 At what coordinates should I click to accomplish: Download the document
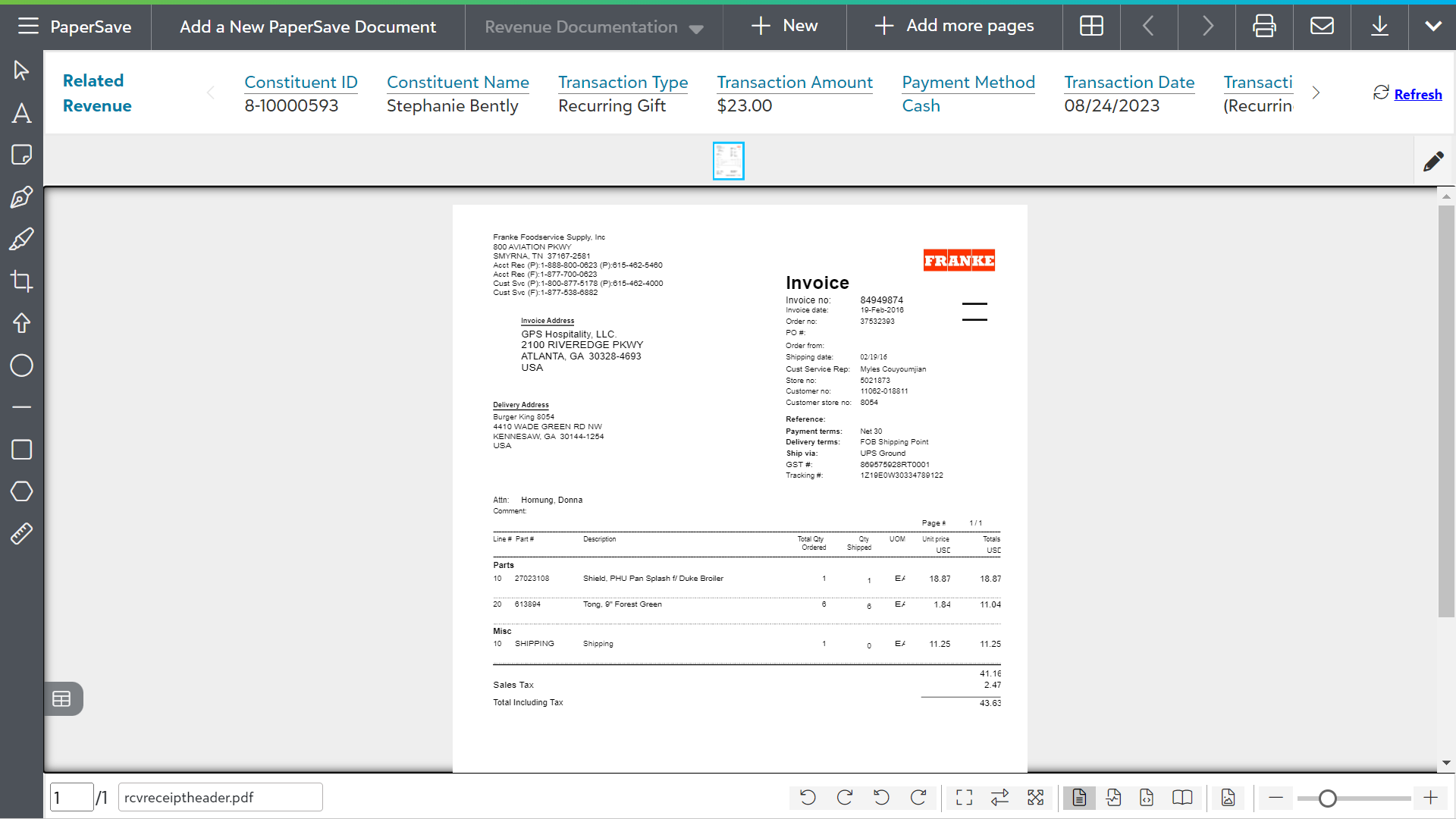pyautogui.click(x=1379, y=26)
